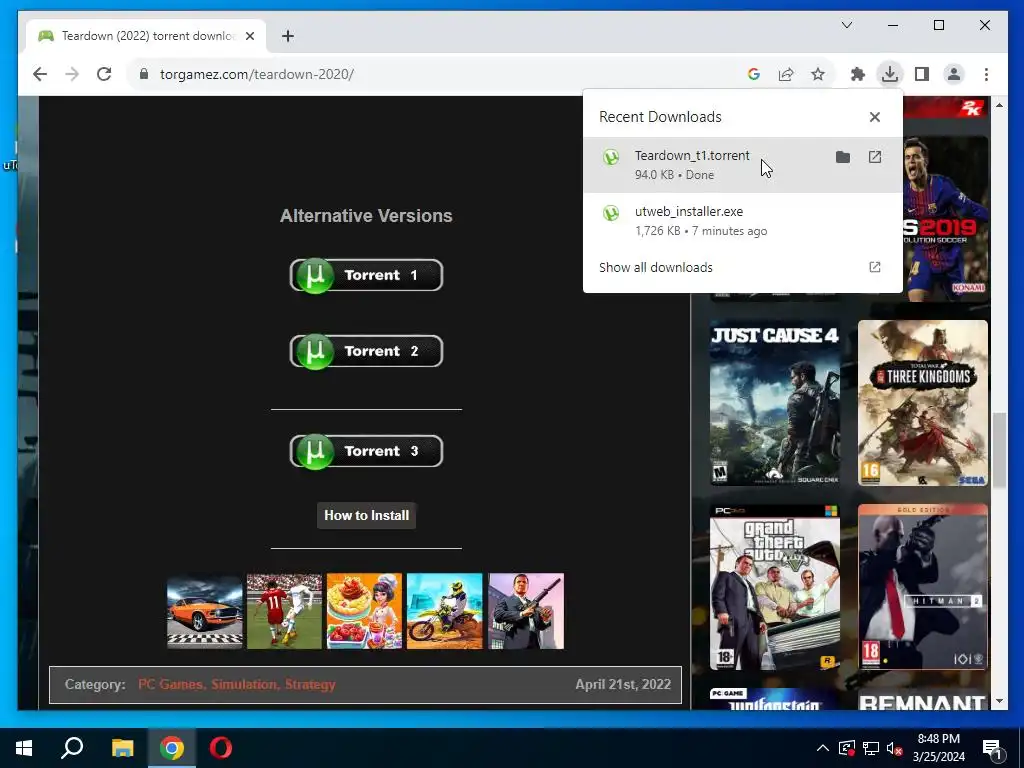The width and height of the screenshot is (1024, 768).
Task: Open the tab search chevron
Action: tap(847, 25)
